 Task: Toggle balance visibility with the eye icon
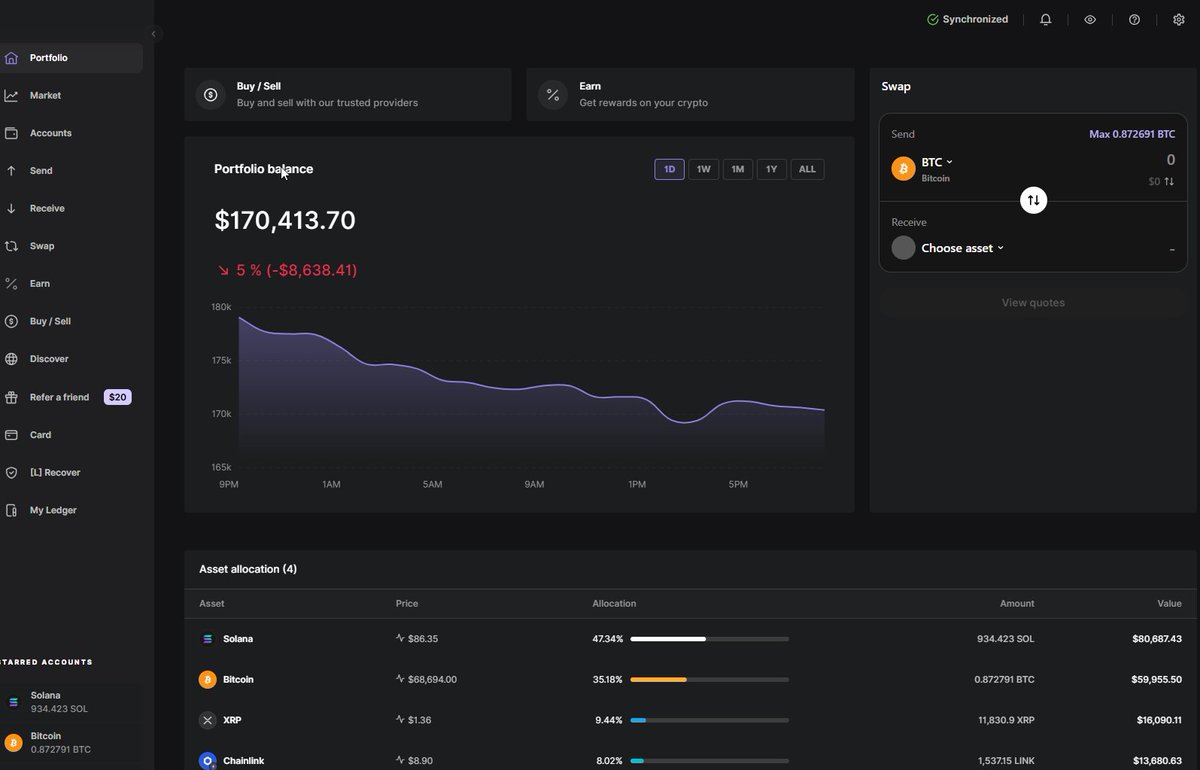pos(1090,19)
